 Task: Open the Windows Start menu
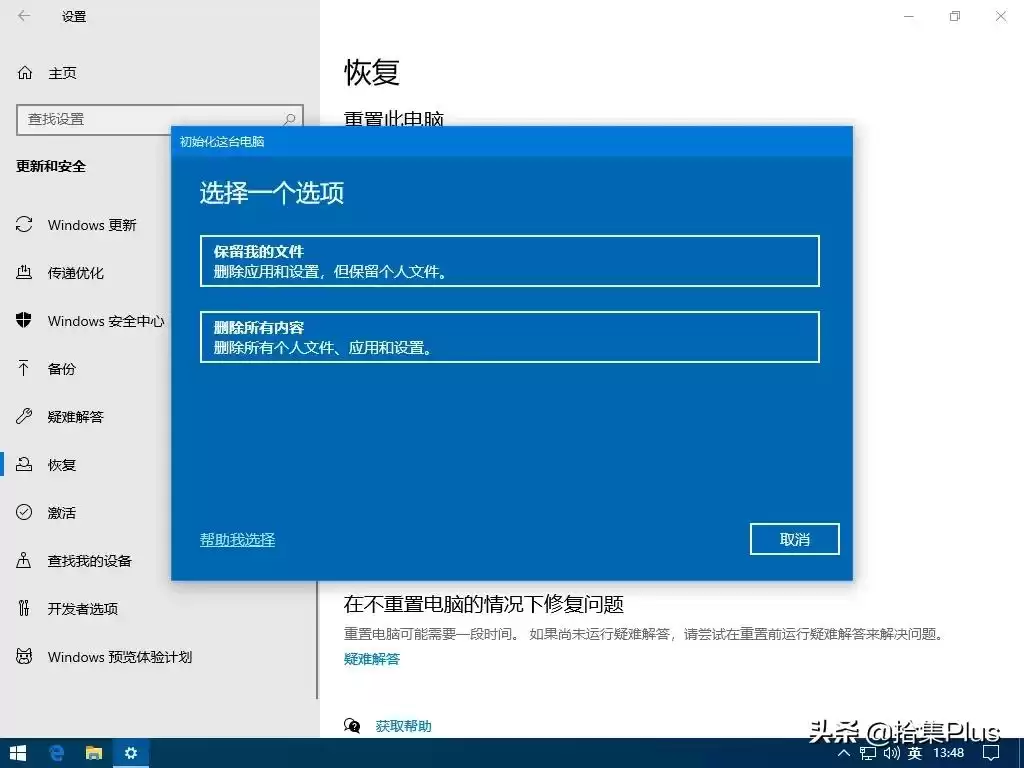(18, 754)
